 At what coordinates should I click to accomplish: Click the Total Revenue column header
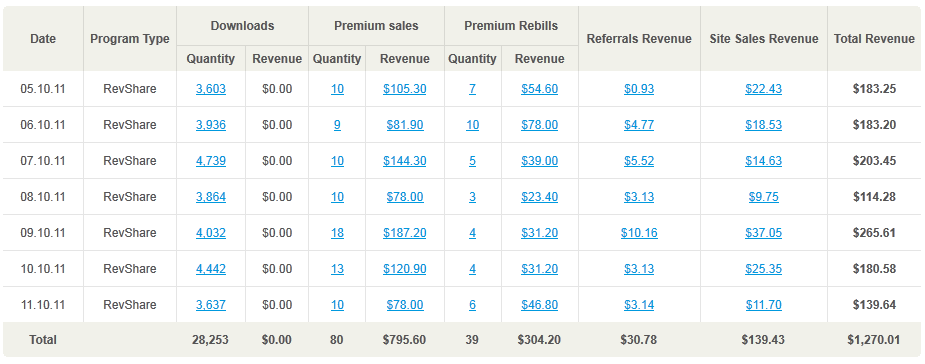point(874,39)
